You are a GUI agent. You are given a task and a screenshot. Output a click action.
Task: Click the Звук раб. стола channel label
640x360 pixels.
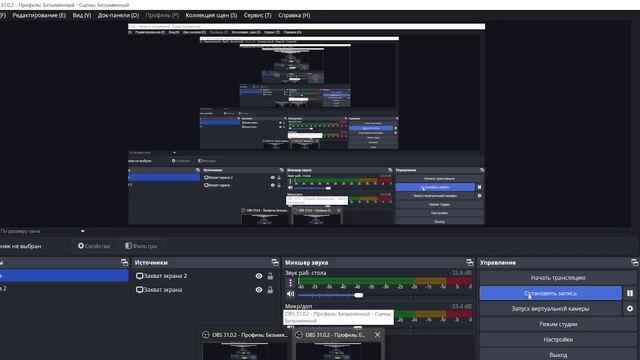[x=305, y=273]
